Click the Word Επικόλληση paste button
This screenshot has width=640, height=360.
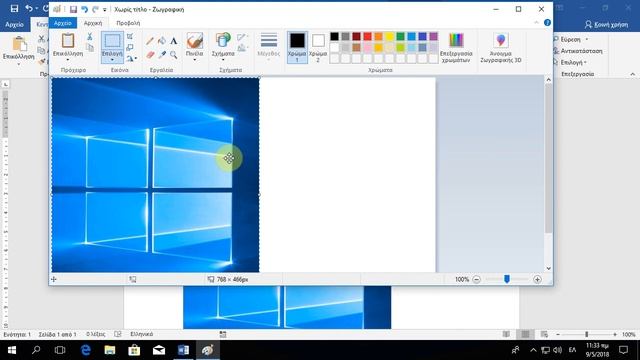(18, 49)
